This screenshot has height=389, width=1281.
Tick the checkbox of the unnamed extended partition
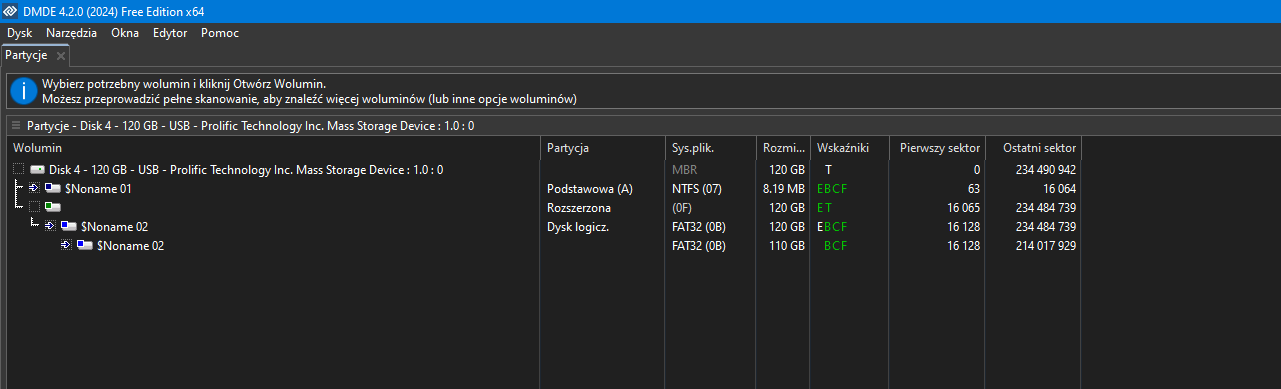[35, 207]
